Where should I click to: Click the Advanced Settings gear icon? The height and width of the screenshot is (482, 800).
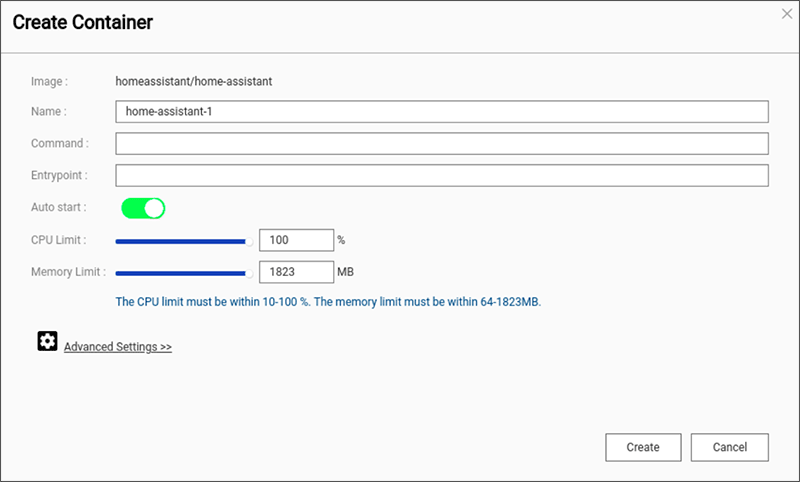(47, 341)
